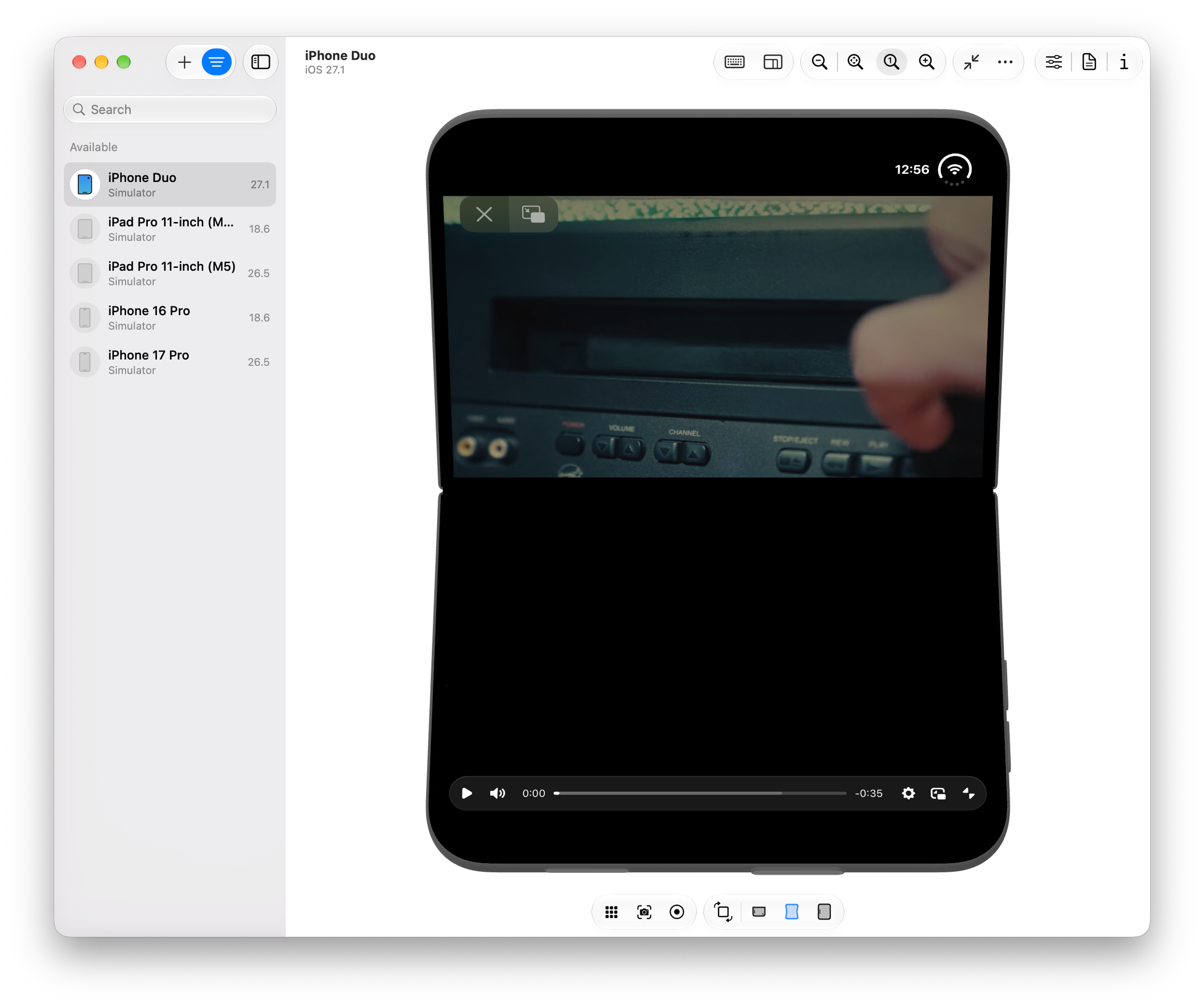Click the Search field in sidebar
This screenshot has height=1008, width=1204.
pyautogui.click(x=170, y=109)
